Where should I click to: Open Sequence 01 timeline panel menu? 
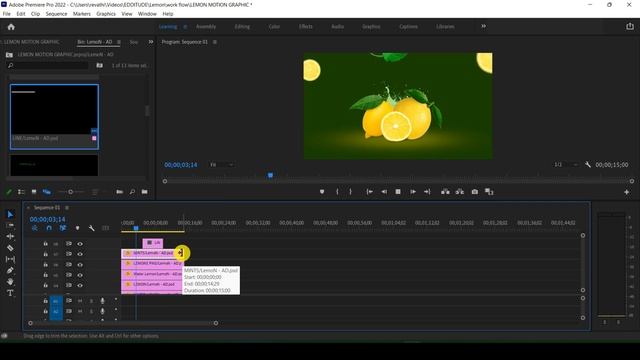click(67, 208)
